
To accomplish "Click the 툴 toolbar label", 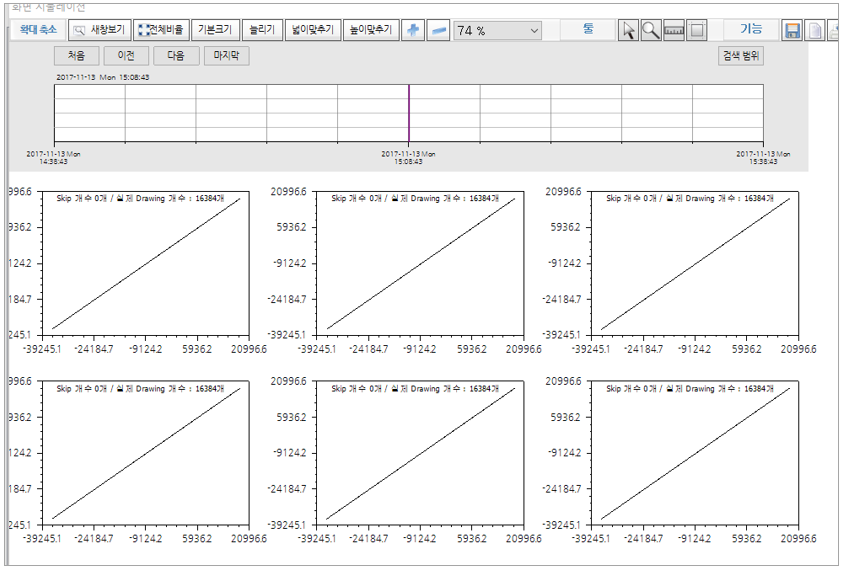I will 588,29.
